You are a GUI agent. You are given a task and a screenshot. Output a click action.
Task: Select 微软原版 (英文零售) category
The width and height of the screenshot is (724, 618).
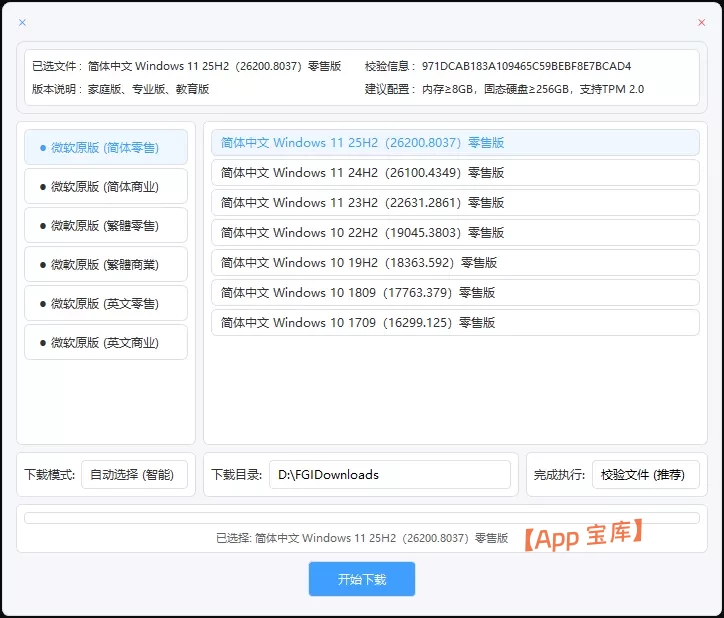coord(106,303)
